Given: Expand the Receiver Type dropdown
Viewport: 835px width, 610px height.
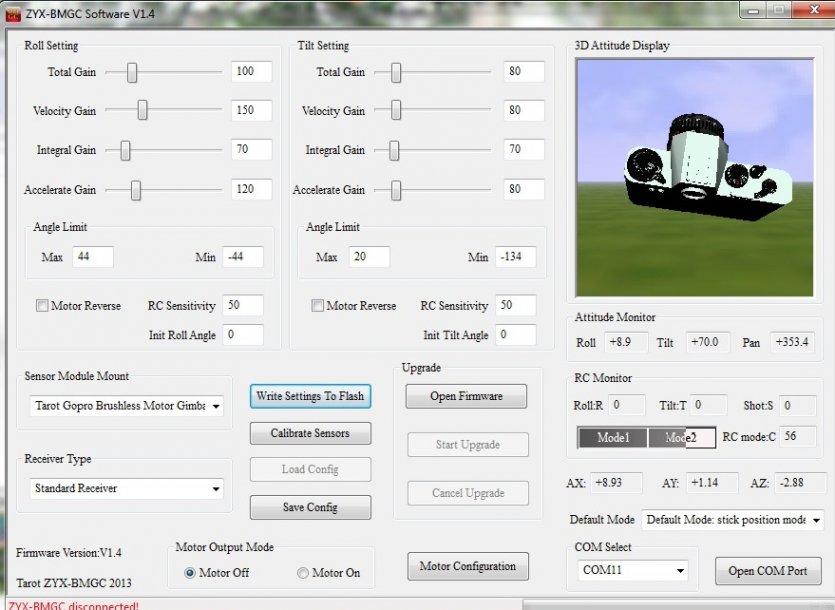Looking at the screenshot, I should (x=216, y=489).
